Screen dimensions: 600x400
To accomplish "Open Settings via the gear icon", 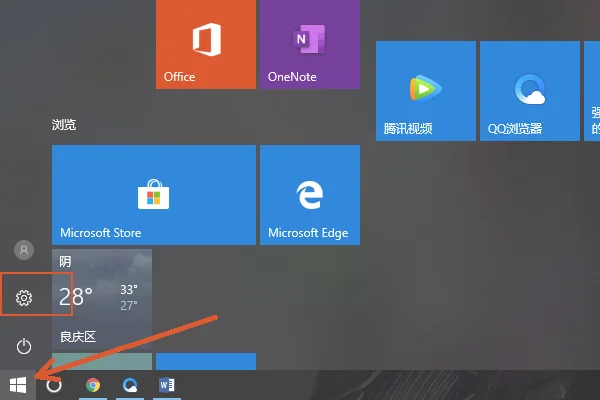I will pyautogui.click(x=24, y=297).
